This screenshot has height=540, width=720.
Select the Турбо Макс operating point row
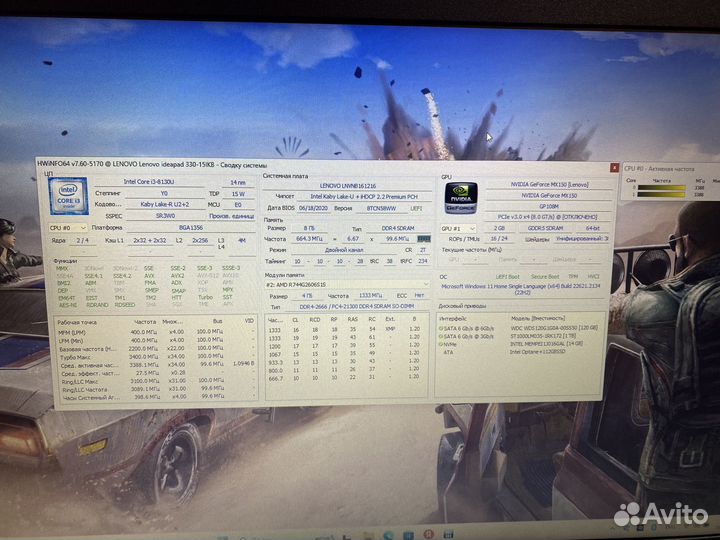[156, 356]
